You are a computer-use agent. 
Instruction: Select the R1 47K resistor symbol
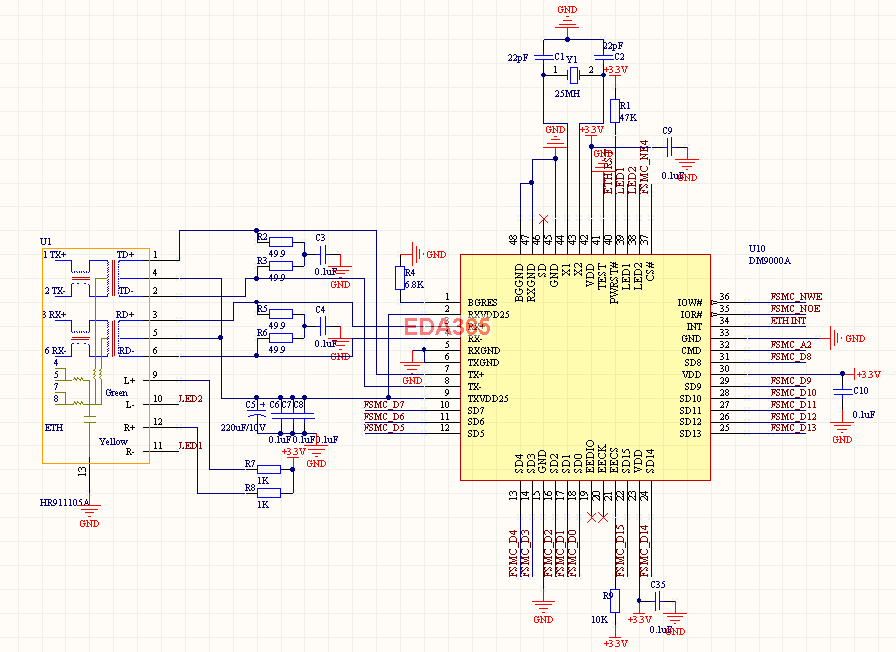tap(615, 111)
